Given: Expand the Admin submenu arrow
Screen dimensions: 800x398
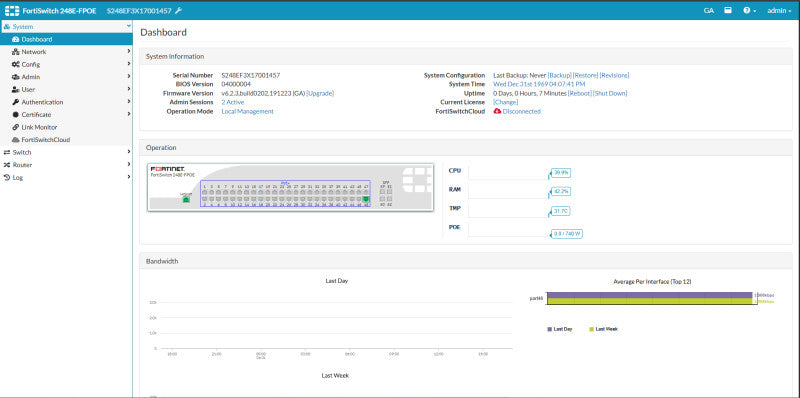Looking at the screenshot, I should click(129, 77).
